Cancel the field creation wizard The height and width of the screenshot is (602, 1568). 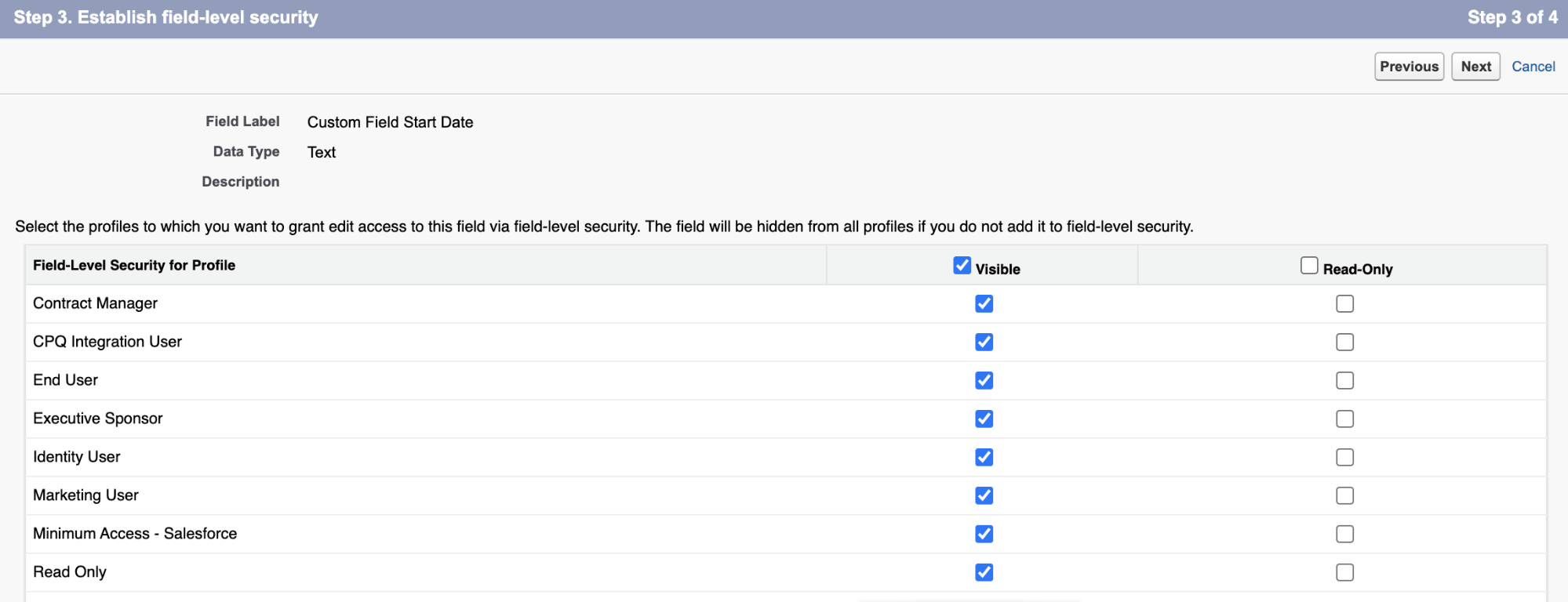point(1533,67)
